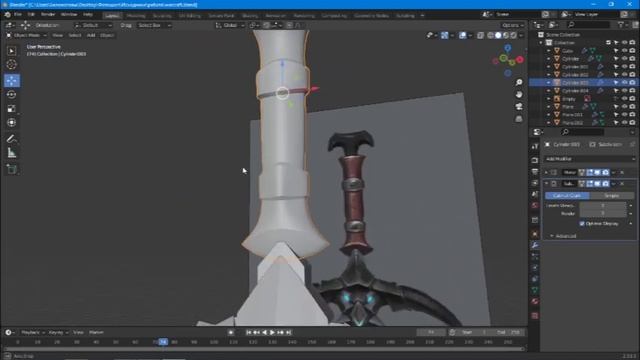The image size is (640, 360).
Task: Open the Edit menu
Action: [31, 14]
